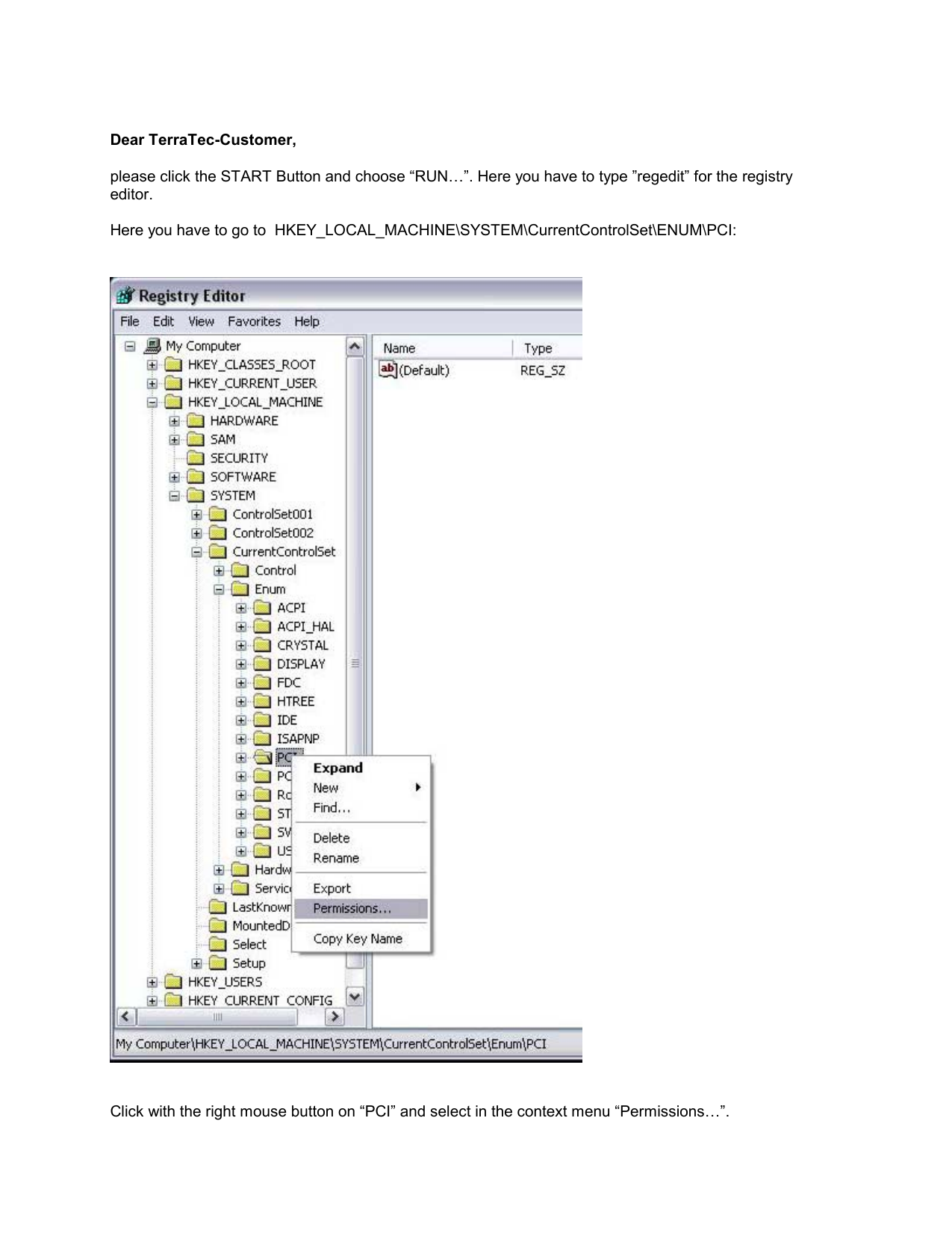This screenshot has height=1233, width=952.
Task: Select the DISPLAY folder icon
Action: 263,664
